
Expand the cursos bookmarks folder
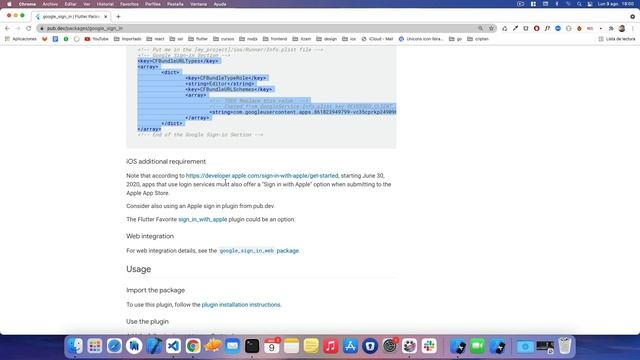(x=224, y=39)
